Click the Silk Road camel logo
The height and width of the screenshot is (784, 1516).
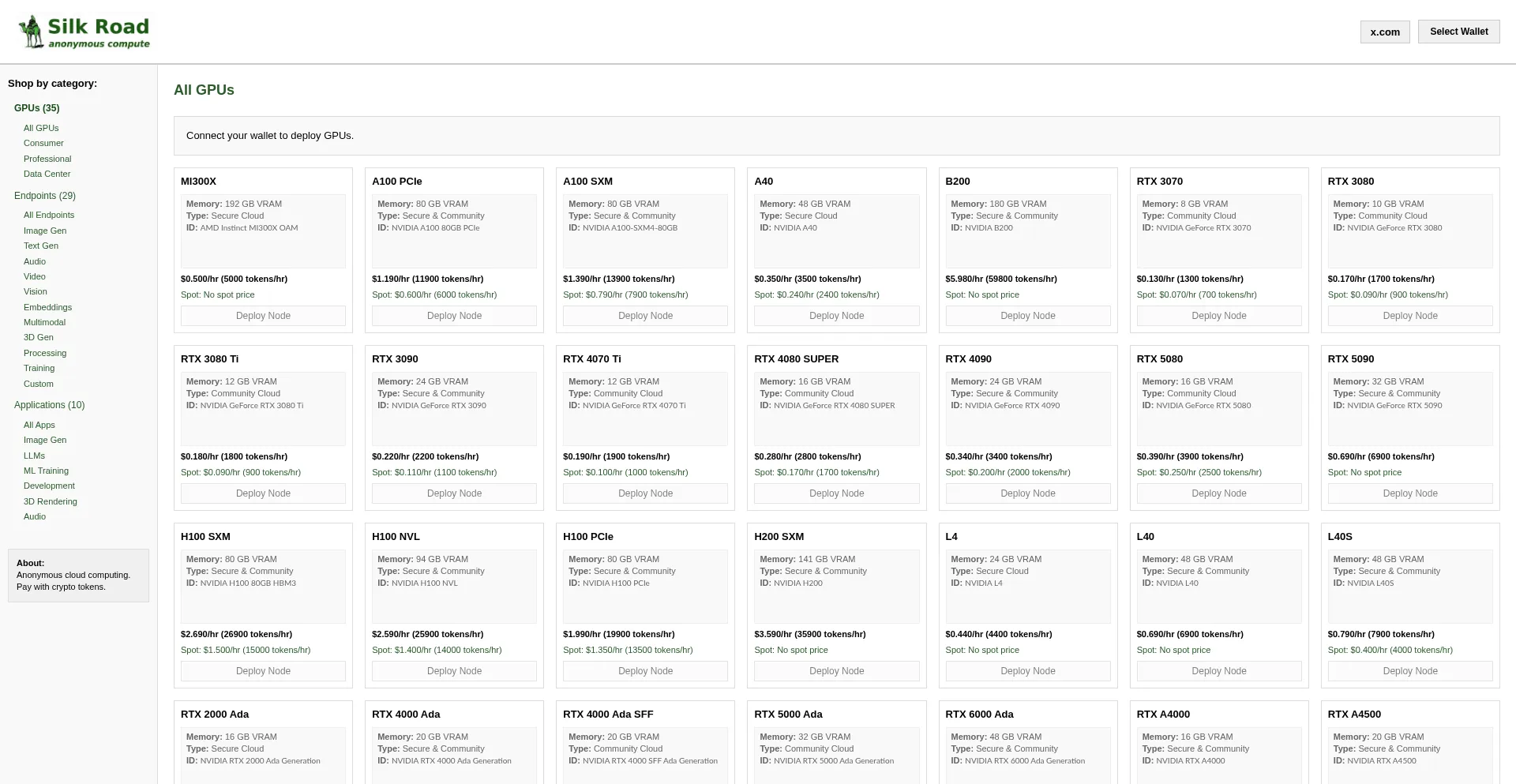coord(32,32)
